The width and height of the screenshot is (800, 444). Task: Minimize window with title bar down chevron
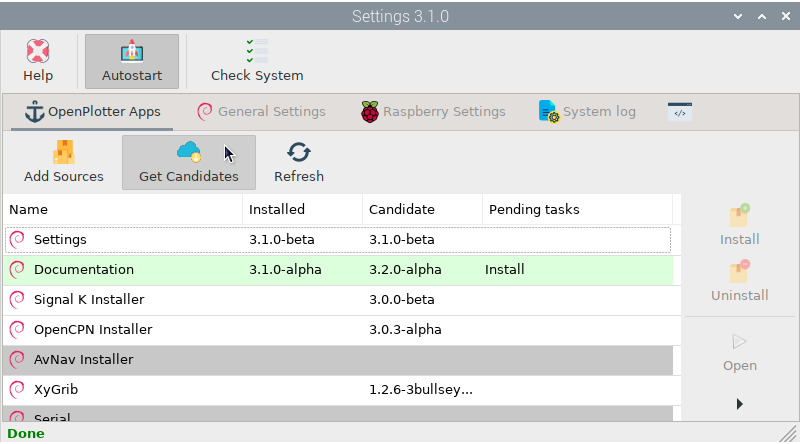pos(738,16)
